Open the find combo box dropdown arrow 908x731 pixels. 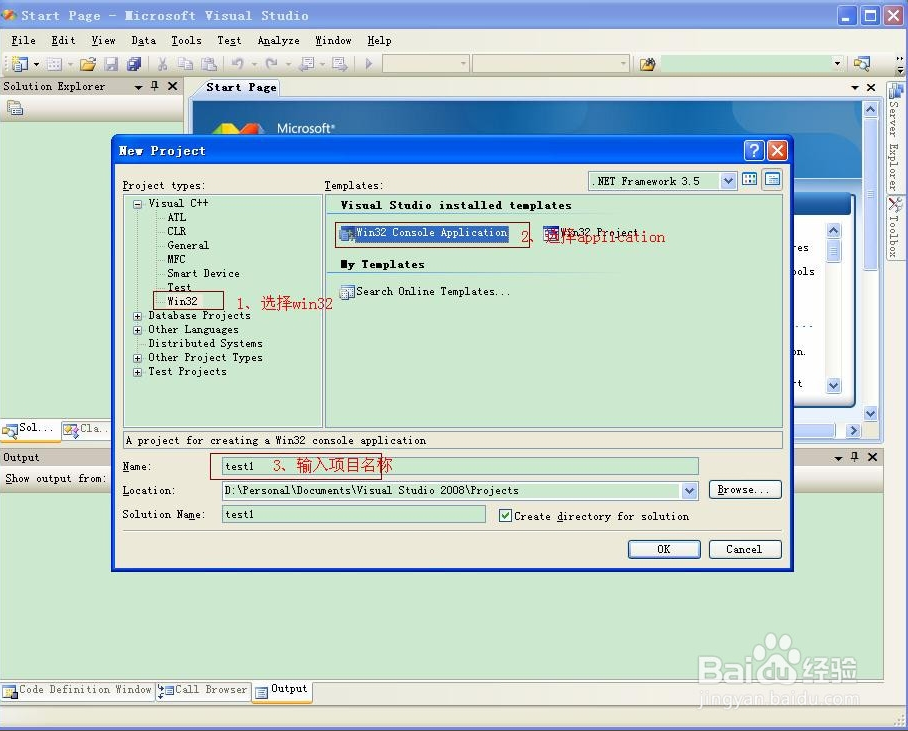coord(837,63)
